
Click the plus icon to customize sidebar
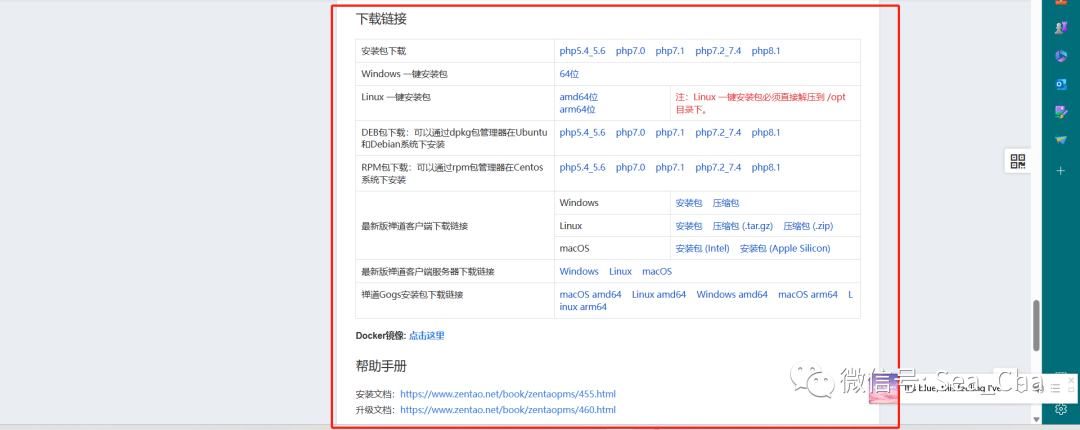click(1061, 170)
